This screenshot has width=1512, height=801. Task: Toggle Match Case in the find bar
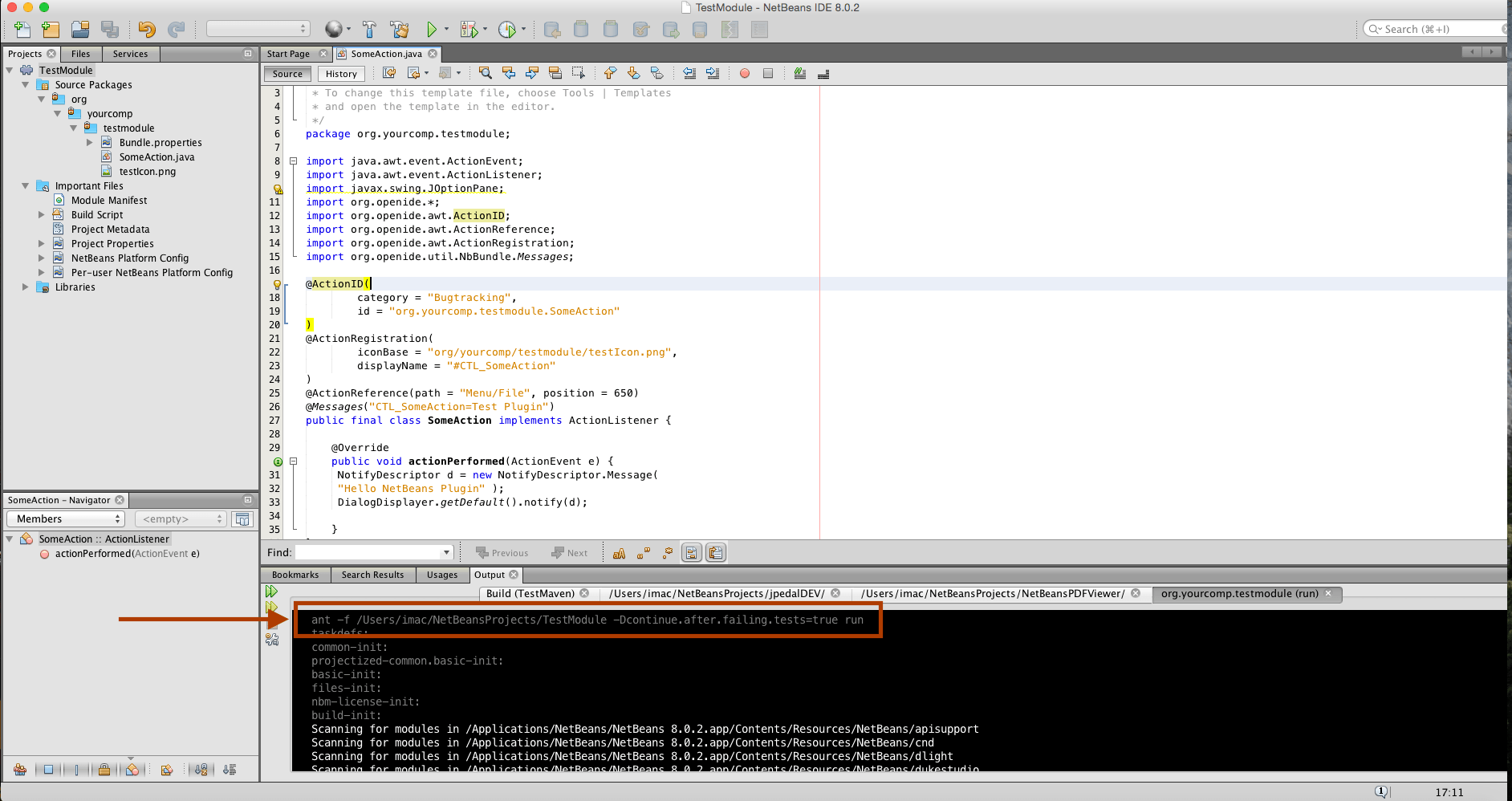[x=619, y=553]
